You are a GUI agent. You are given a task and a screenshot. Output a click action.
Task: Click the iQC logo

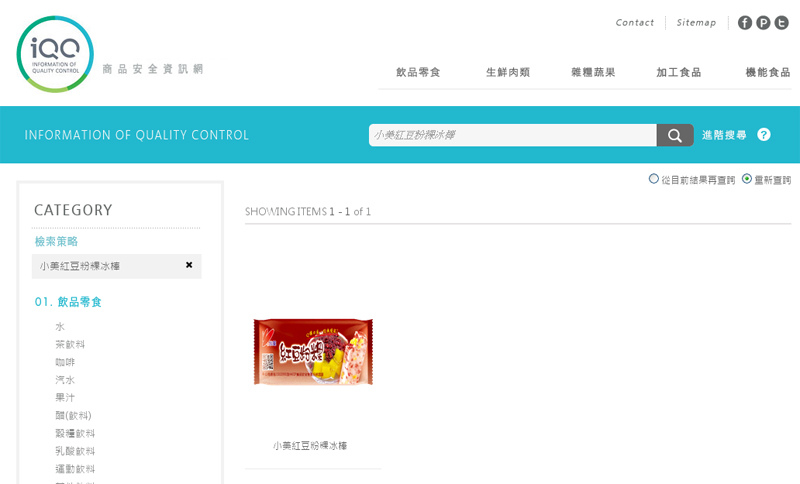click(55, 54)
